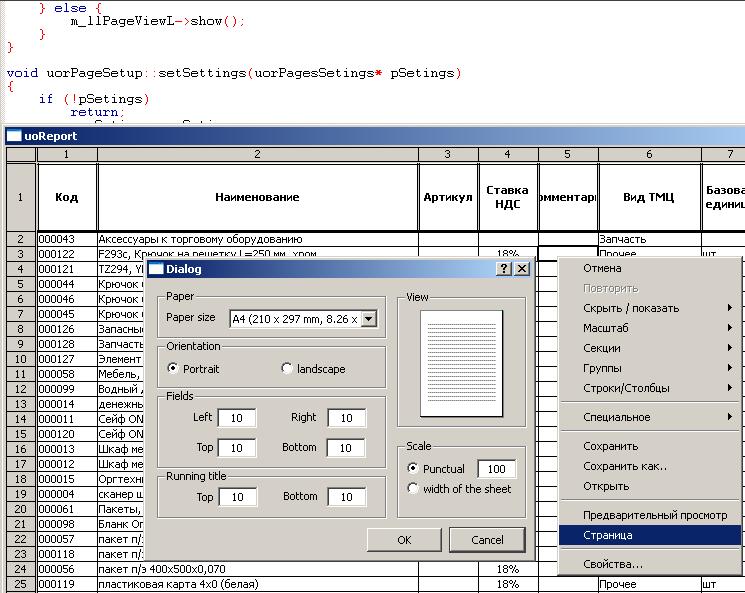The image size is (745, 593).
Task: Open the Paper size dropdown
Action: pyautogui.click(x=368, y=318)
